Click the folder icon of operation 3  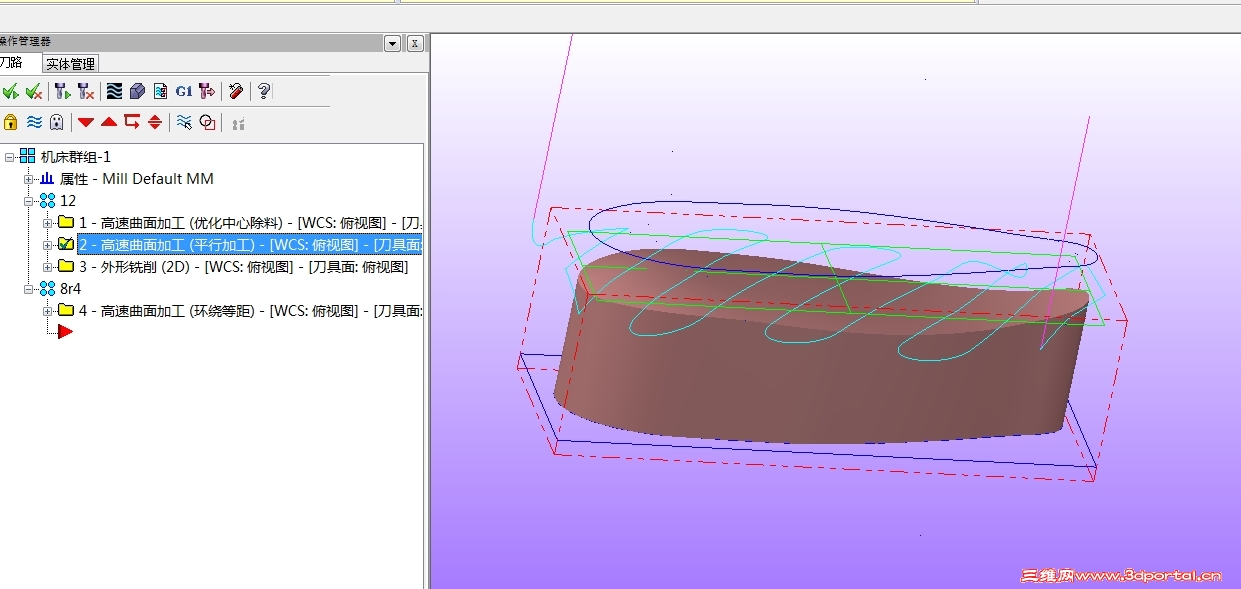coord(66,266)
